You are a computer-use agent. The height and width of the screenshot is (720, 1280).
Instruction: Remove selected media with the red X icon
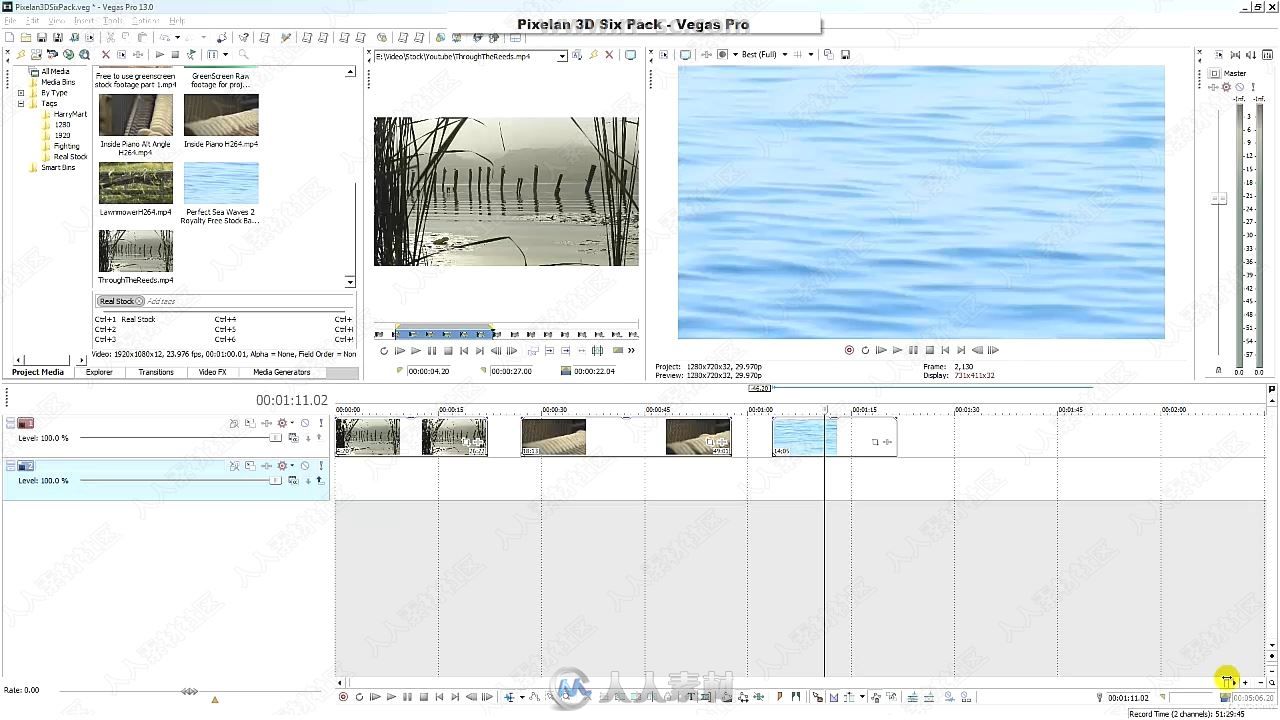point(106,54)
